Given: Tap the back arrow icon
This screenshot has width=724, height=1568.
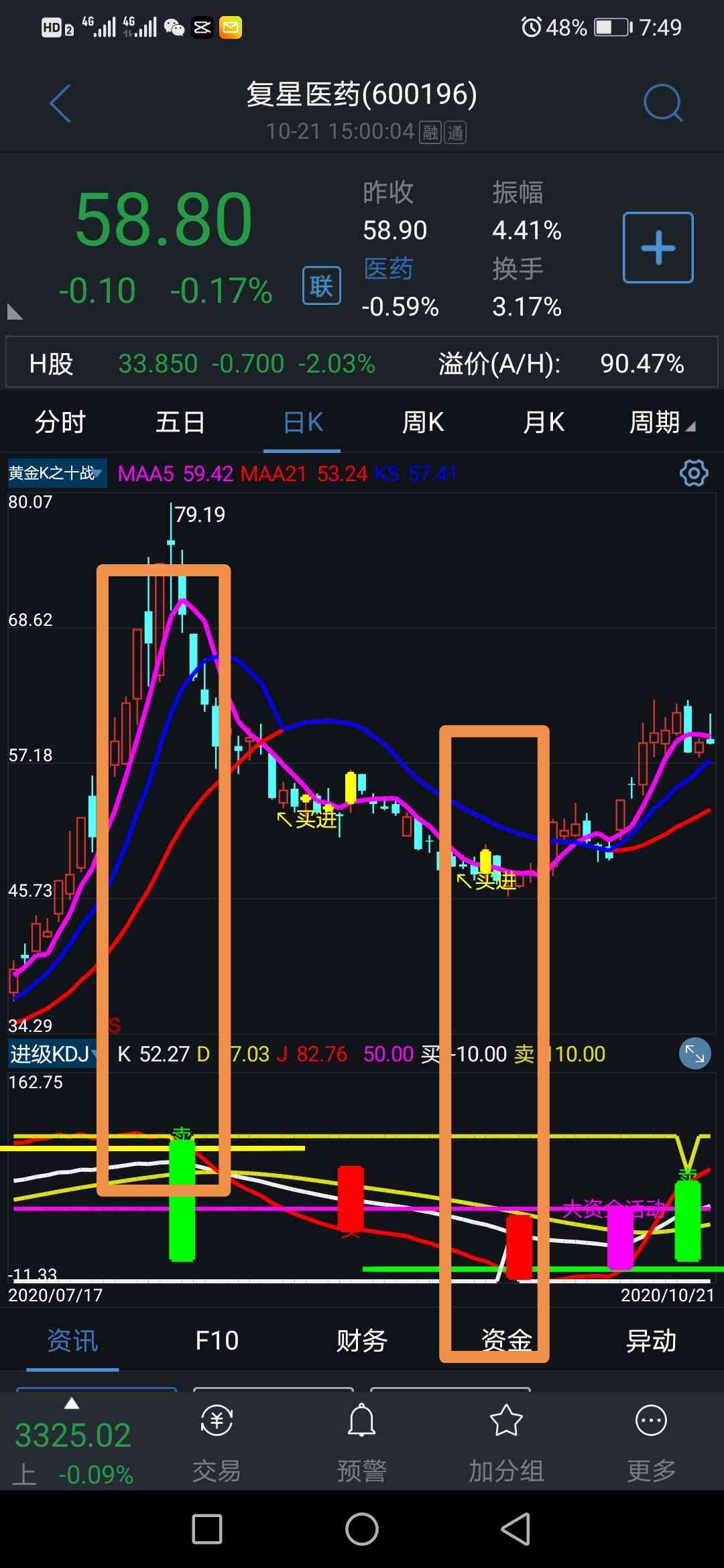Looking at the screenshot, I should pos(60,104).
